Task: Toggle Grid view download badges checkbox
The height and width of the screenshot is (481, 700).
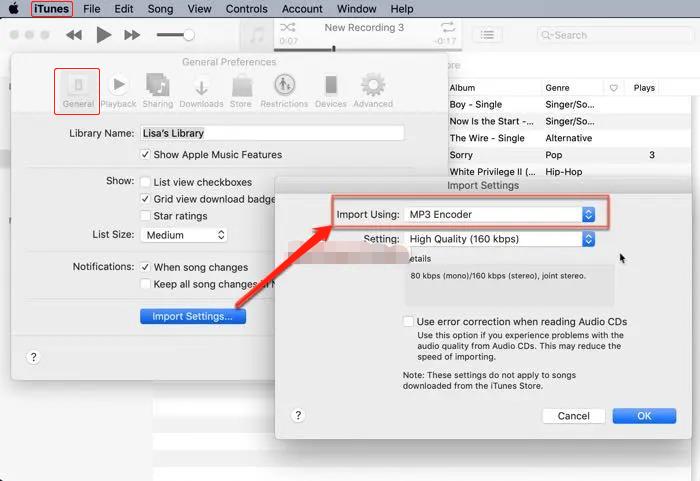Action: 145,199
